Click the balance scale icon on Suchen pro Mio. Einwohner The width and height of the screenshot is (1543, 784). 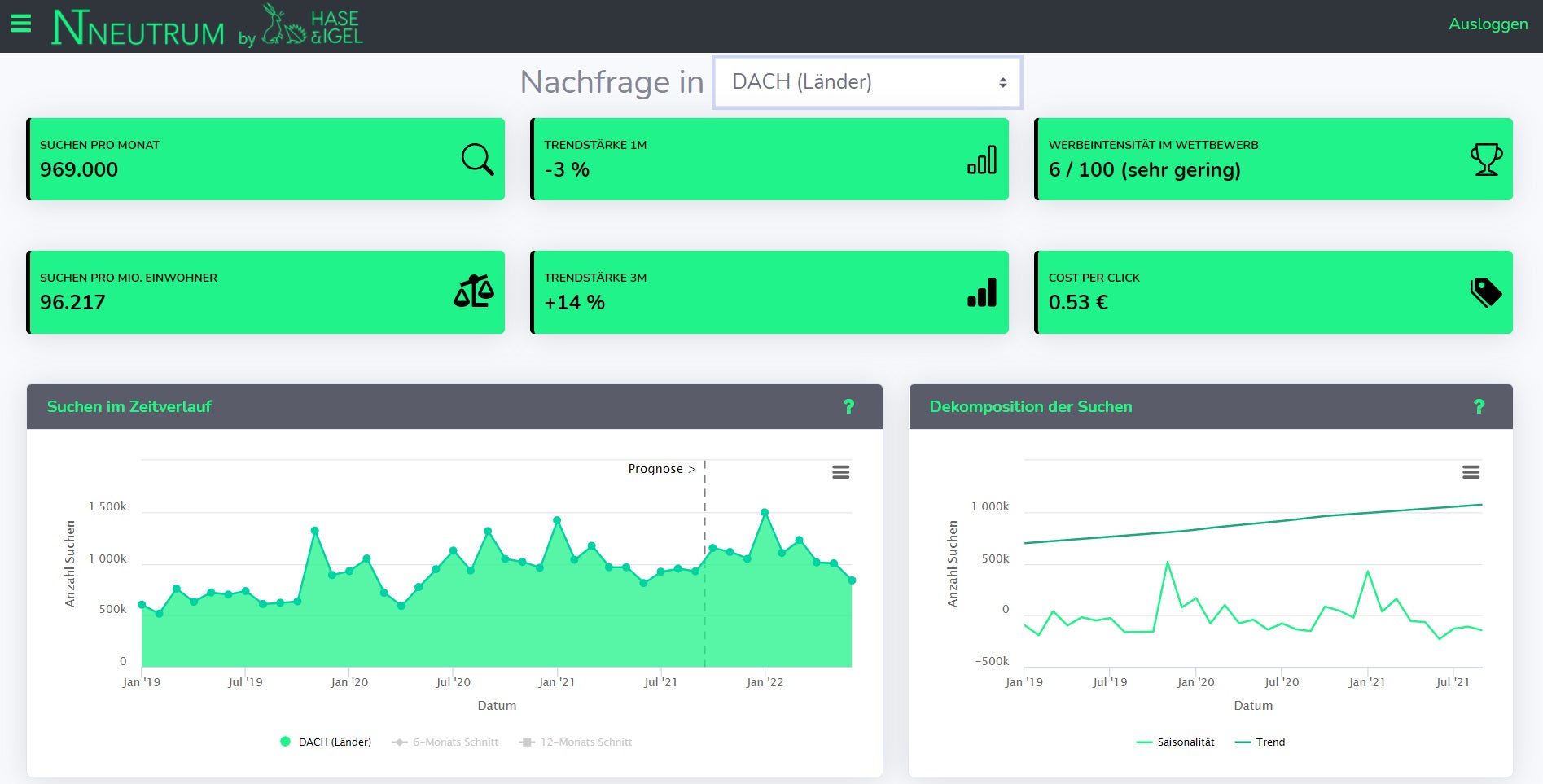pos(474,291)
